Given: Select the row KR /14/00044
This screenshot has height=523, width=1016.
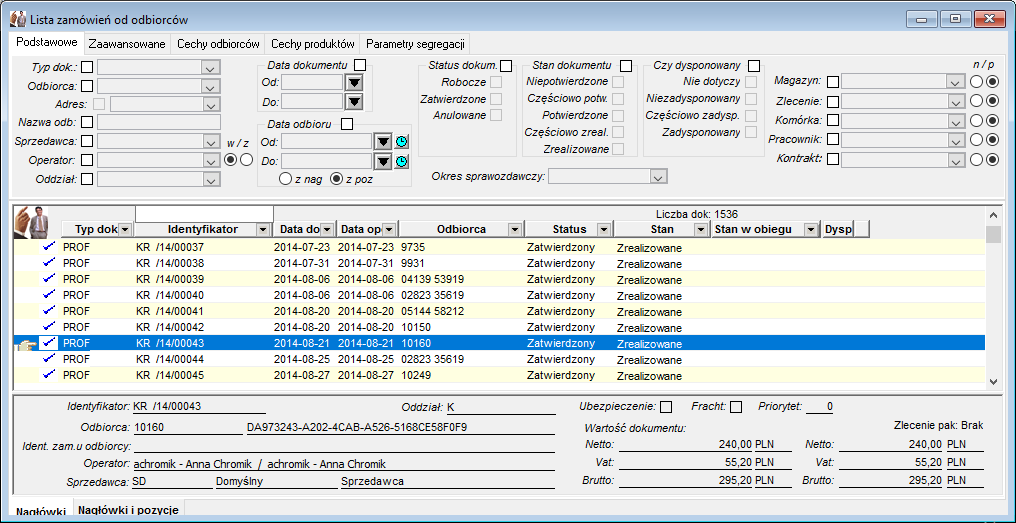Looking at the screenshot, I should (499, 359).
